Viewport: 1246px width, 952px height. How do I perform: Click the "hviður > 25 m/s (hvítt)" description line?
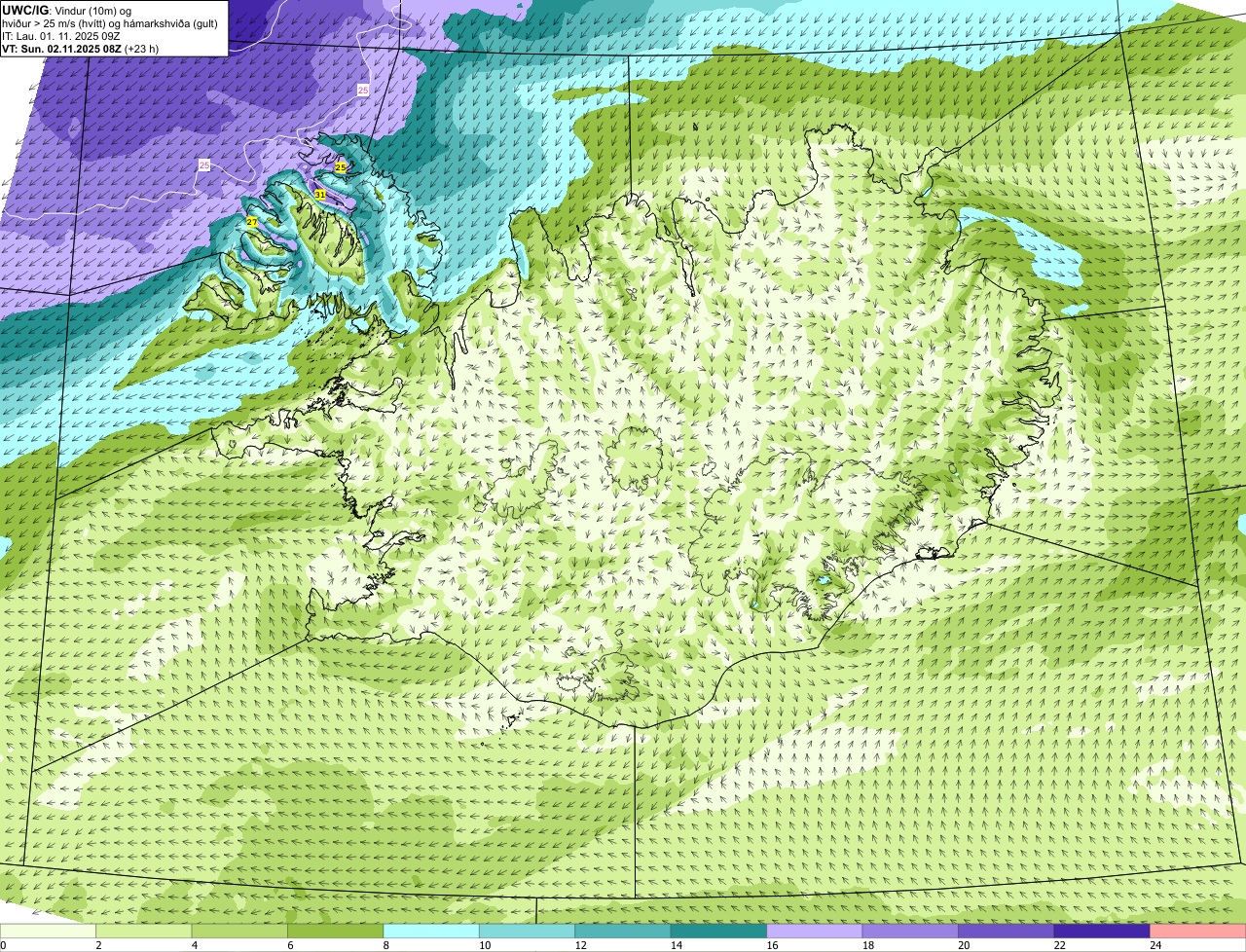point(110,23)
